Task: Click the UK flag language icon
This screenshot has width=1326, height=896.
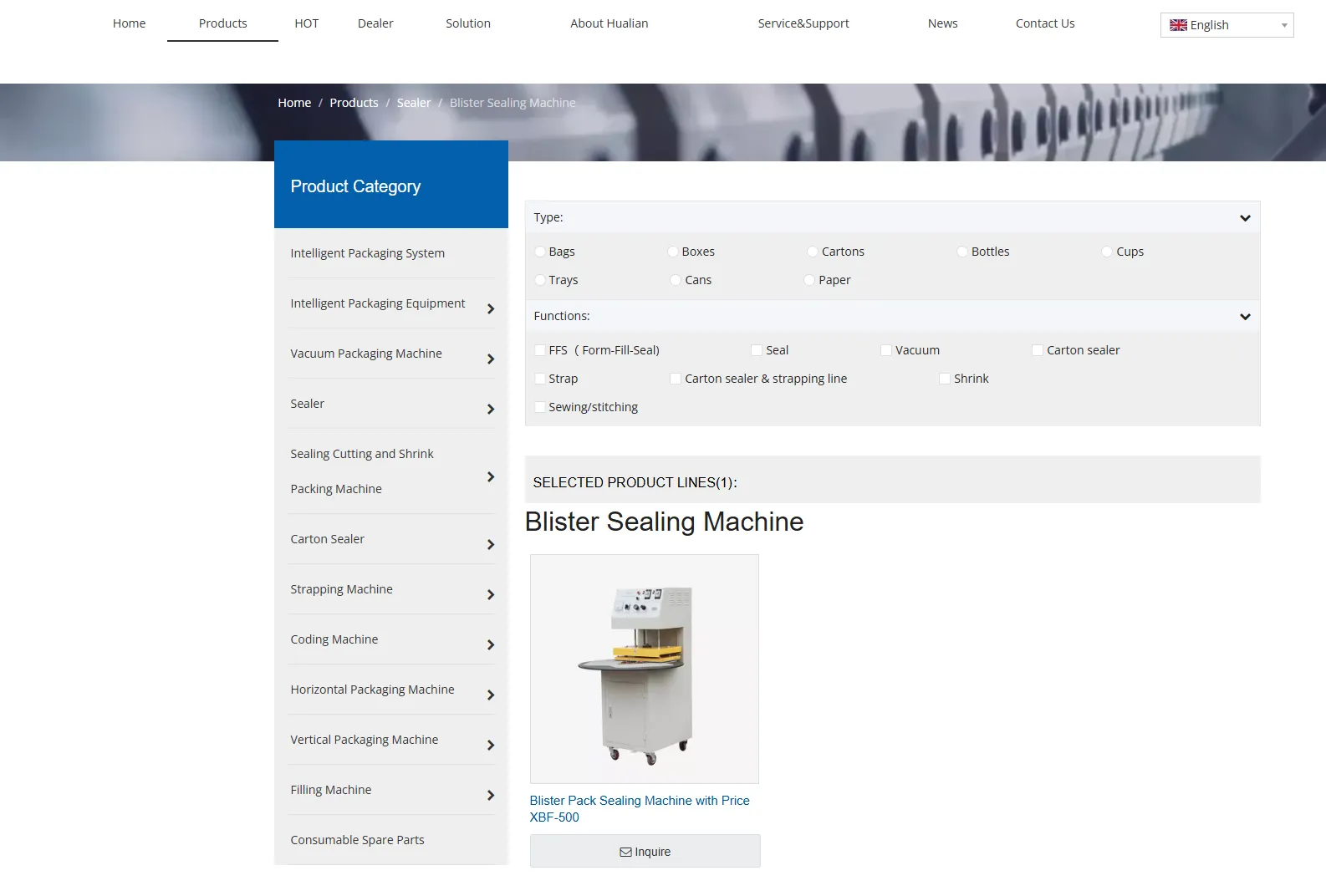Action: 1178,25
